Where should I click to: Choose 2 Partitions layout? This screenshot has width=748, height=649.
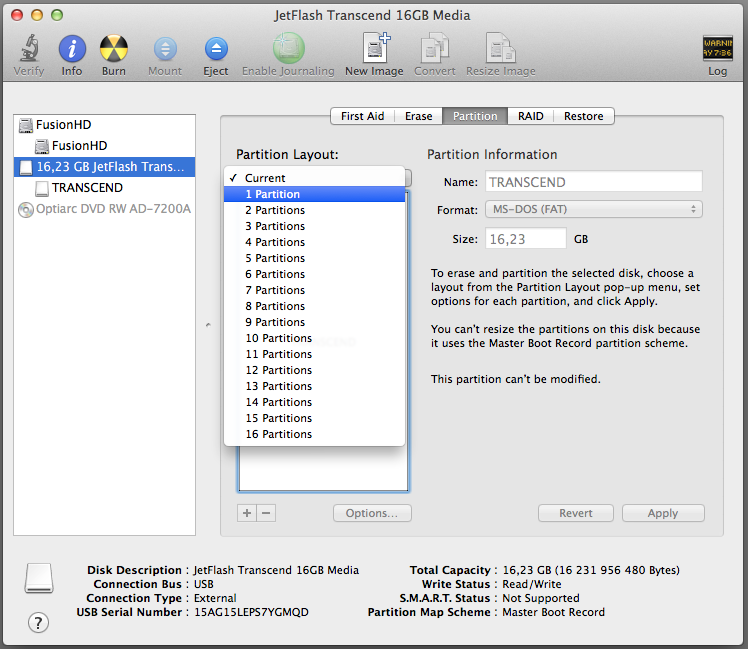tap(314, 210)
